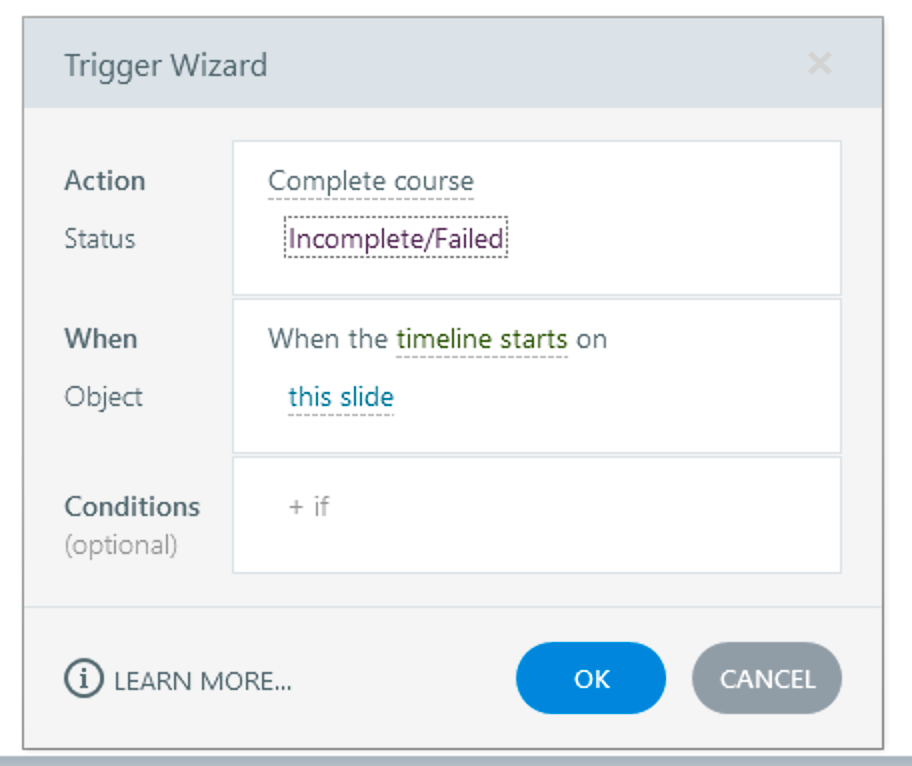Click the empty area right of + if

(x=580, y=515)
